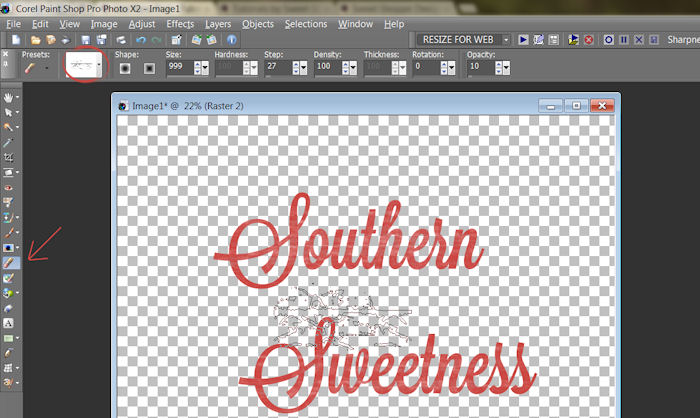700x418 pixels.
Task: Run the selected script with the play button
Action: (x=523, y=40)
